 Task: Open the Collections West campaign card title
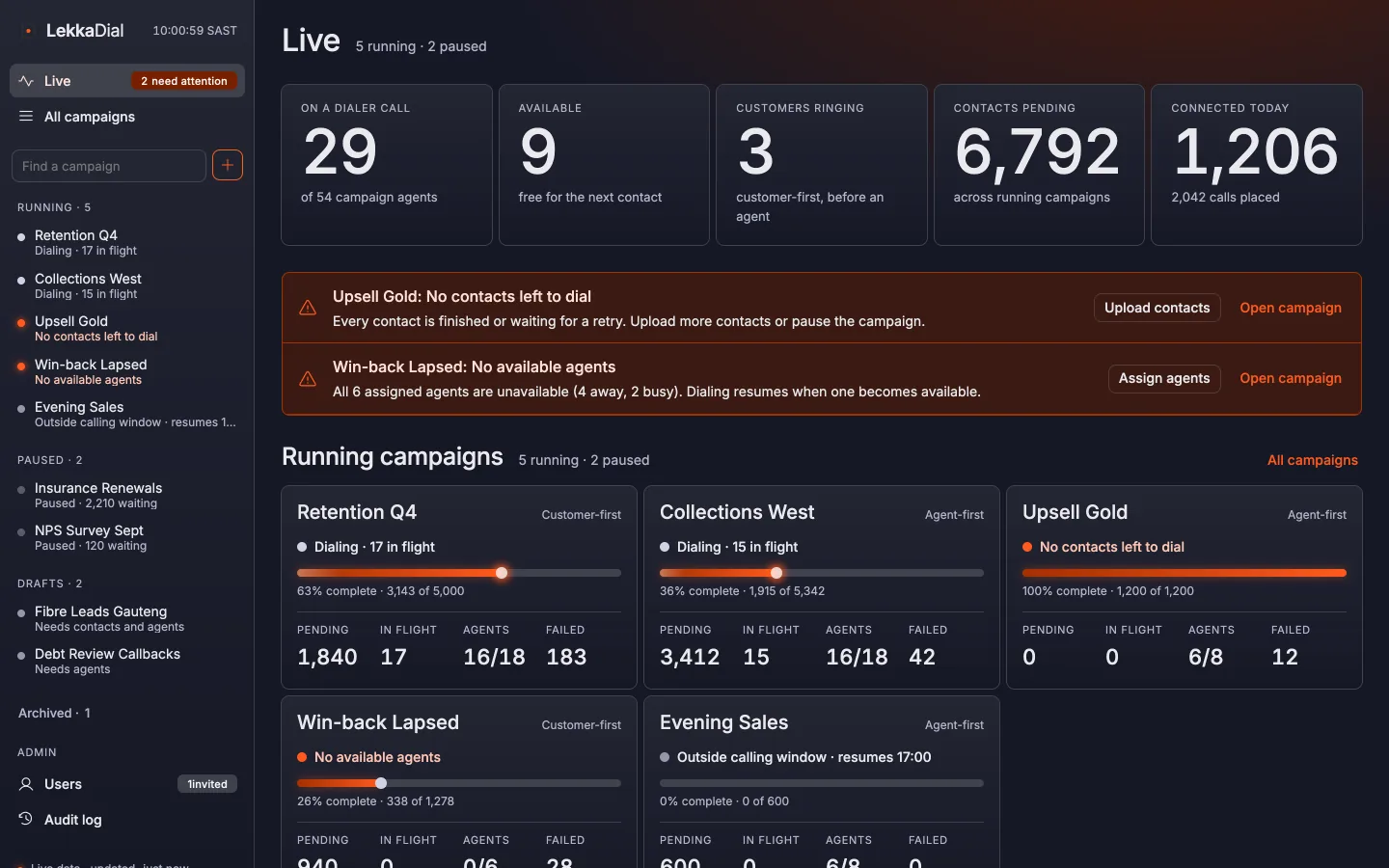pos(737,512)
